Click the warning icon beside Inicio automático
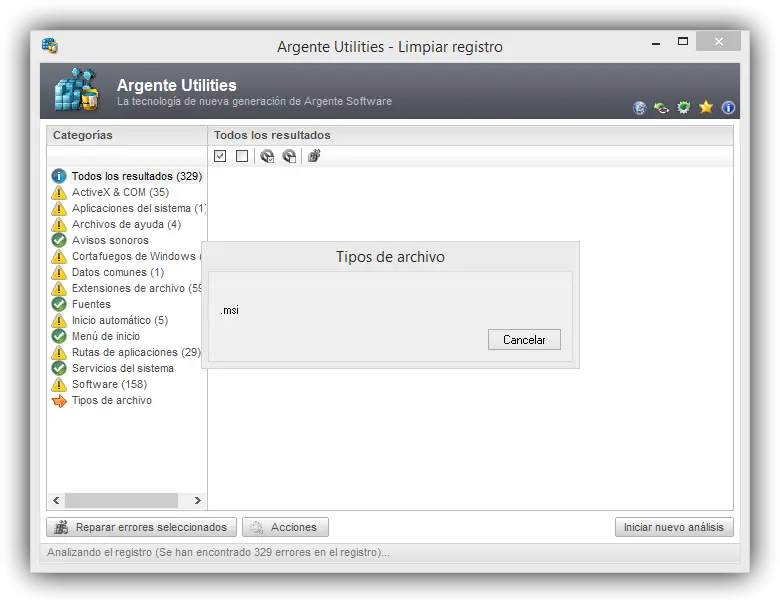 pyautogui.click(x=59, y=320)
